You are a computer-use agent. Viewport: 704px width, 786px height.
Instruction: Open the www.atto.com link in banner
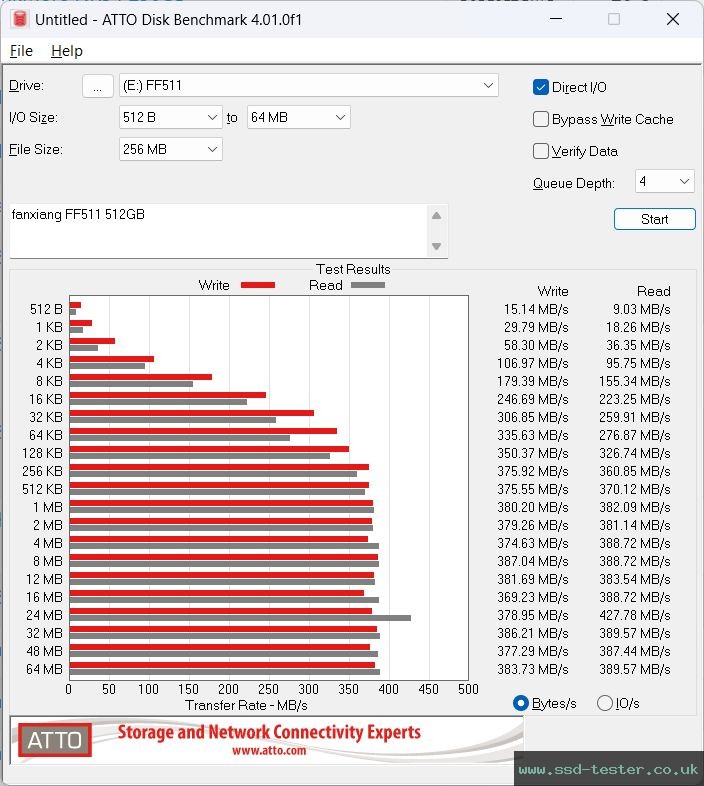click(x=269, y=750)
